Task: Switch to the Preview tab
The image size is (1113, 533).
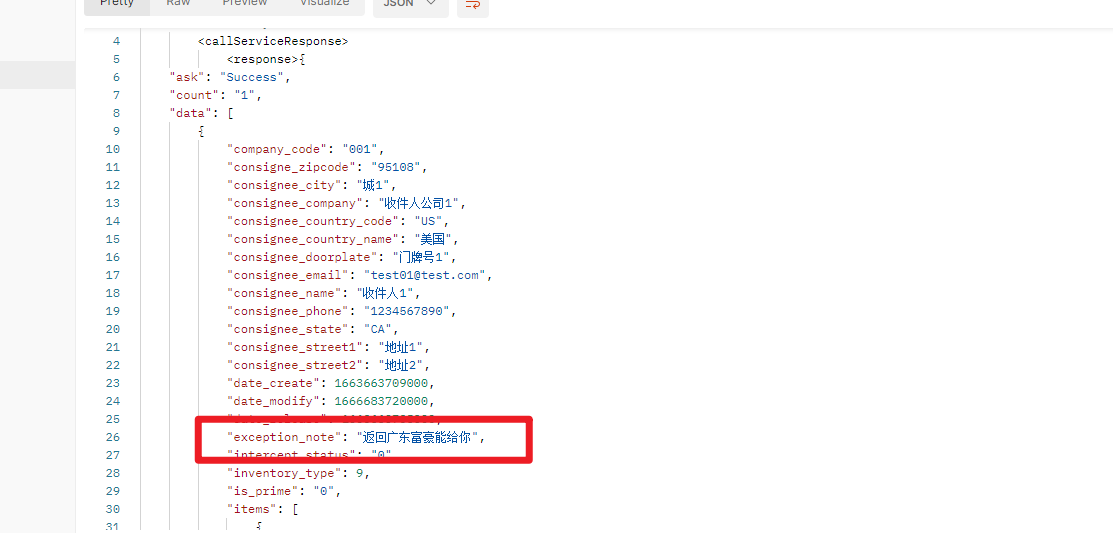Action: [x=245, y=4]
